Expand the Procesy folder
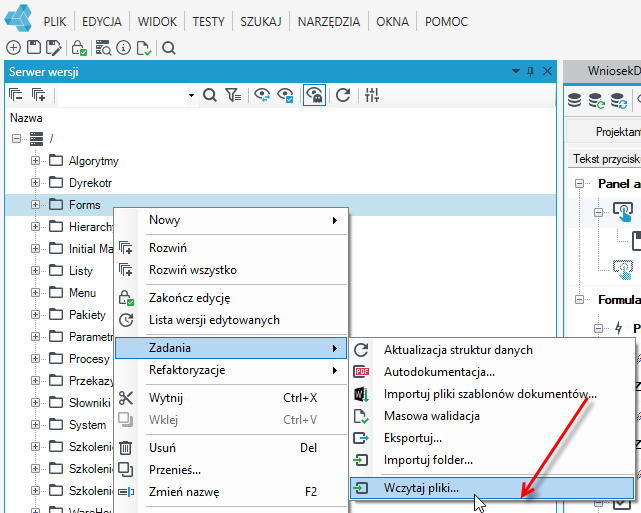 35,358
